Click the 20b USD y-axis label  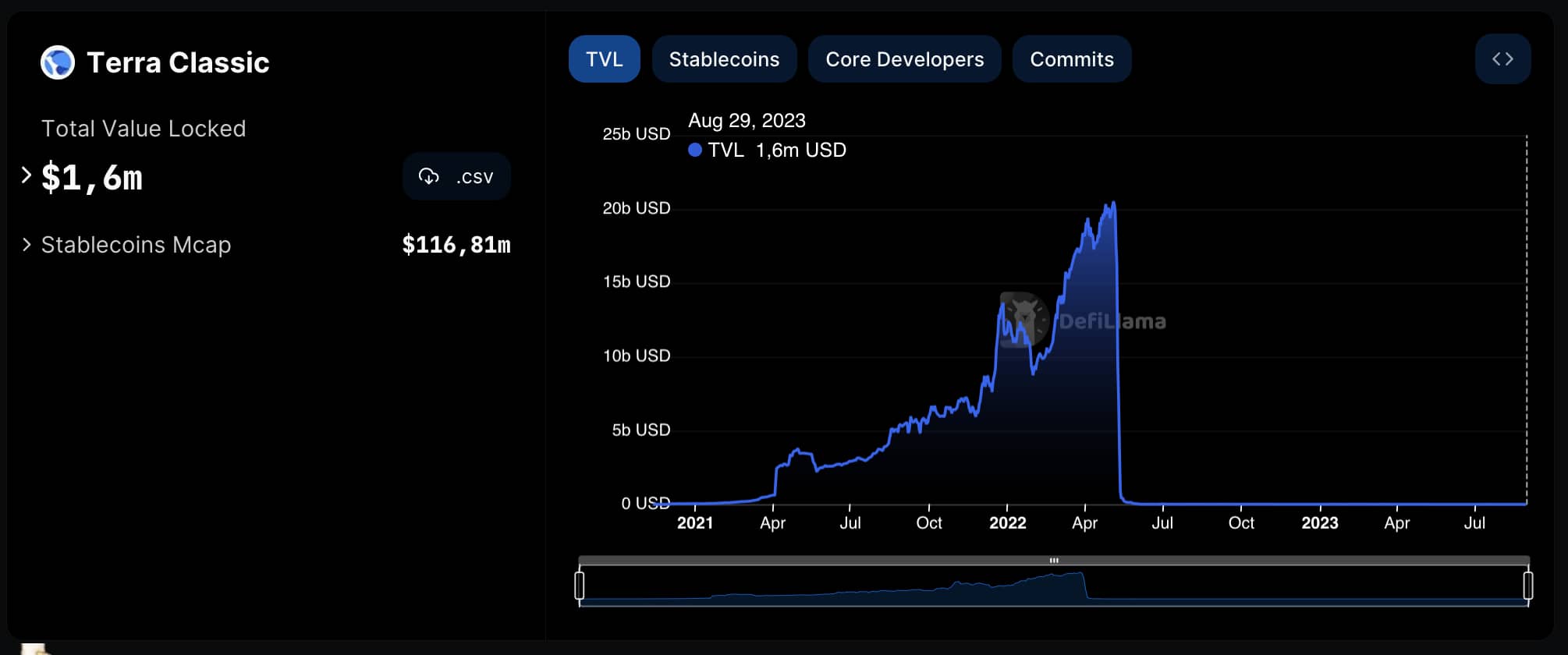coord(637,207)
